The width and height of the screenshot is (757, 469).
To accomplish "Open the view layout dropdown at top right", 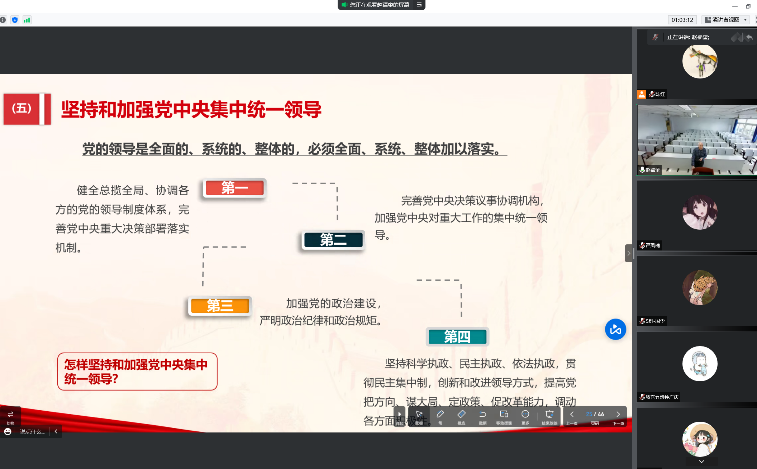I will coord(726,19).
